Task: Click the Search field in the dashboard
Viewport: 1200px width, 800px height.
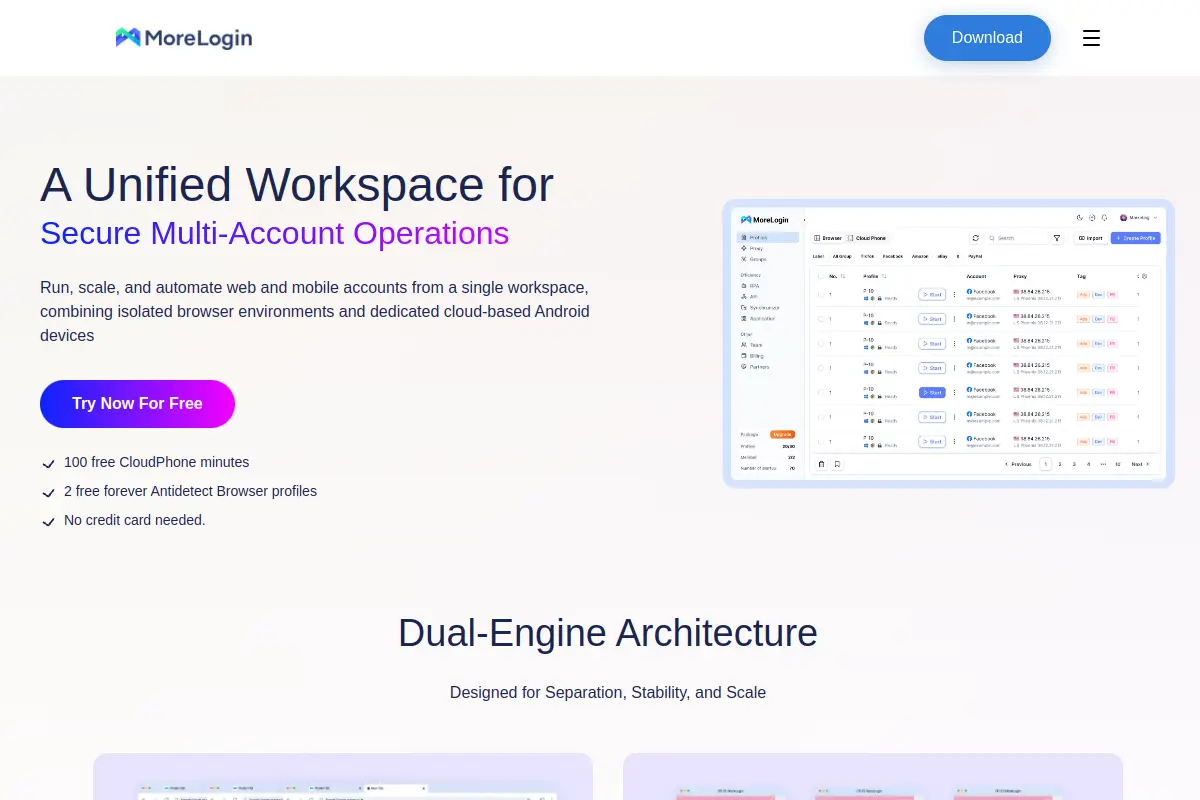Action: pos(1018,238)
